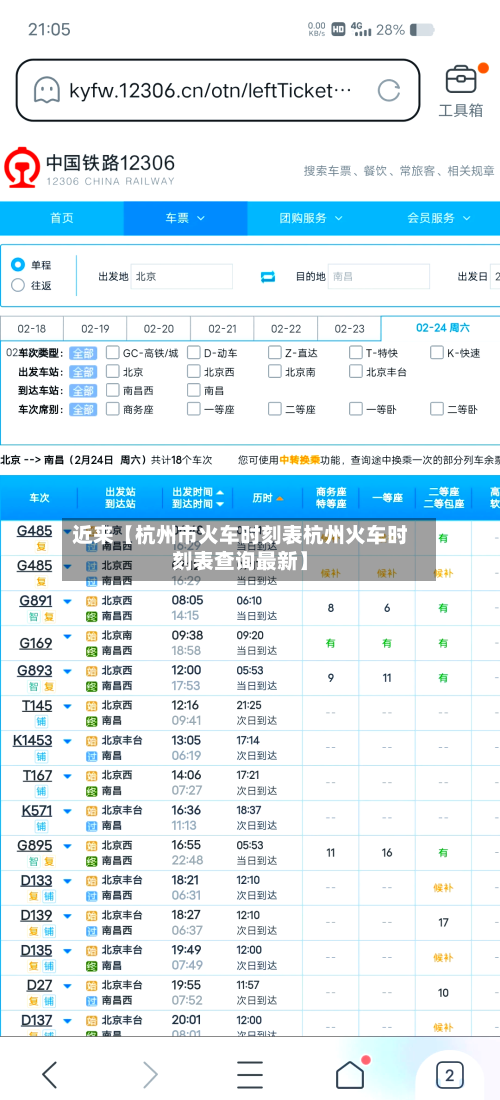This screenshot has height=1100, width=500.
Task: Select the 02-24 周六 date tab
Action: (442, 328)
